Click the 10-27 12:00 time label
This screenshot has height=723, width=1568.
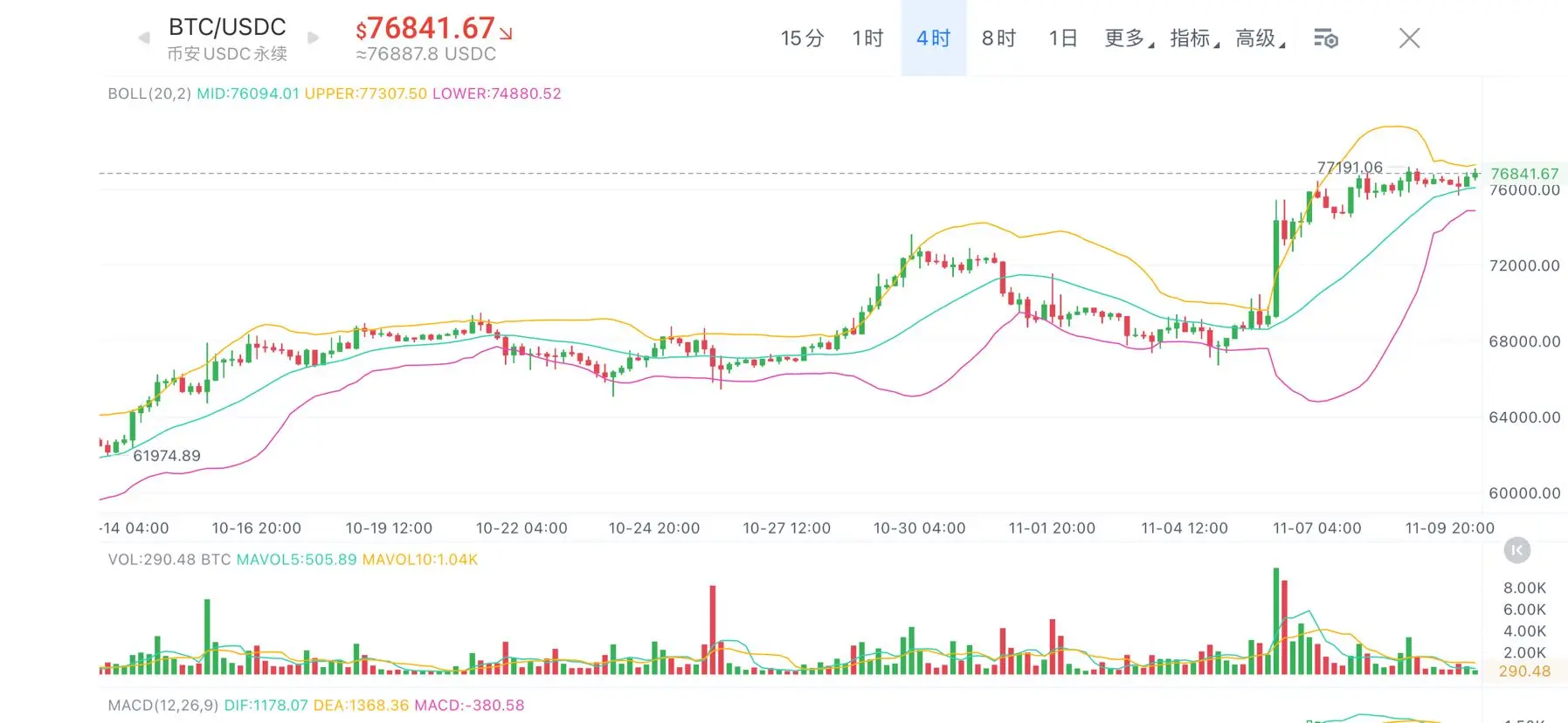click(787, 528)
